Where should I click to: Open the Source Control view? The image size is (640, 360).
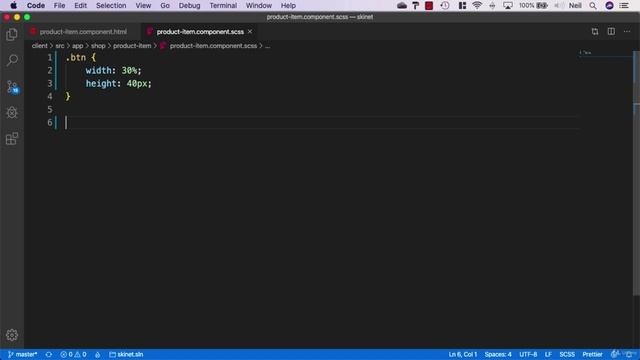pyautogui.click(x=12, y=87)
